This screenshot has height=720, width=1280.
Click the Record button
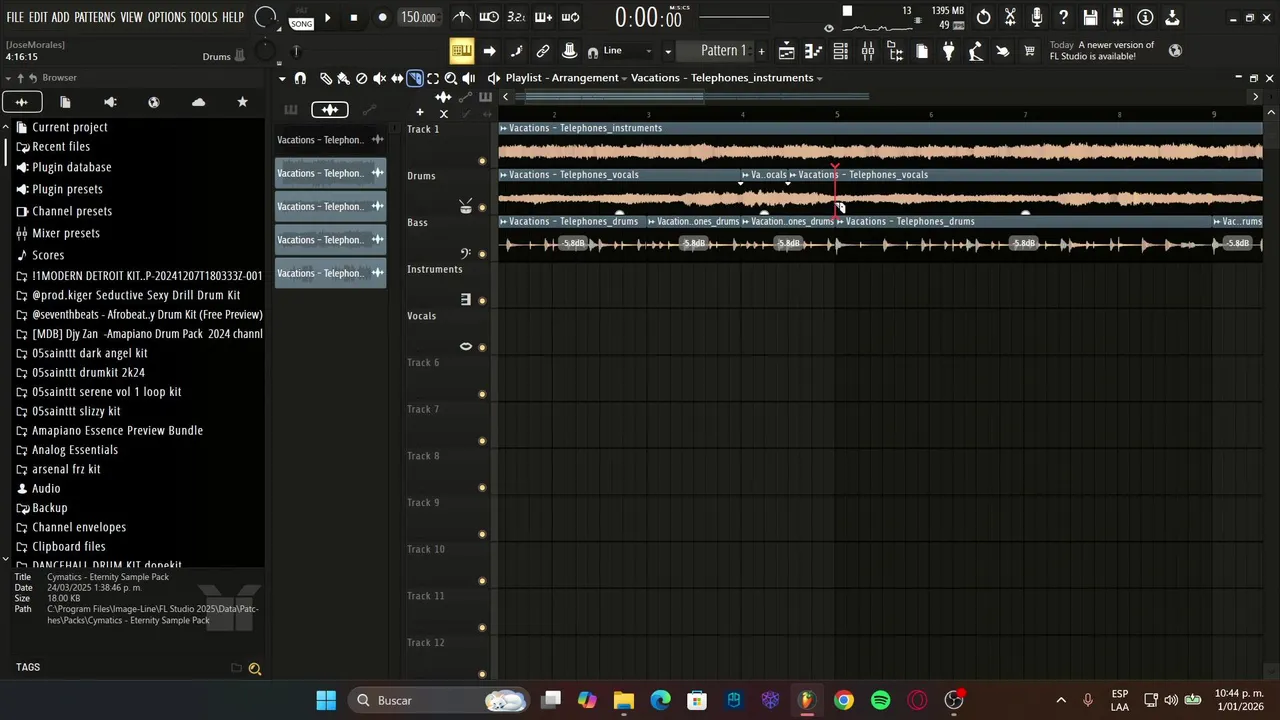click(382, 17)
